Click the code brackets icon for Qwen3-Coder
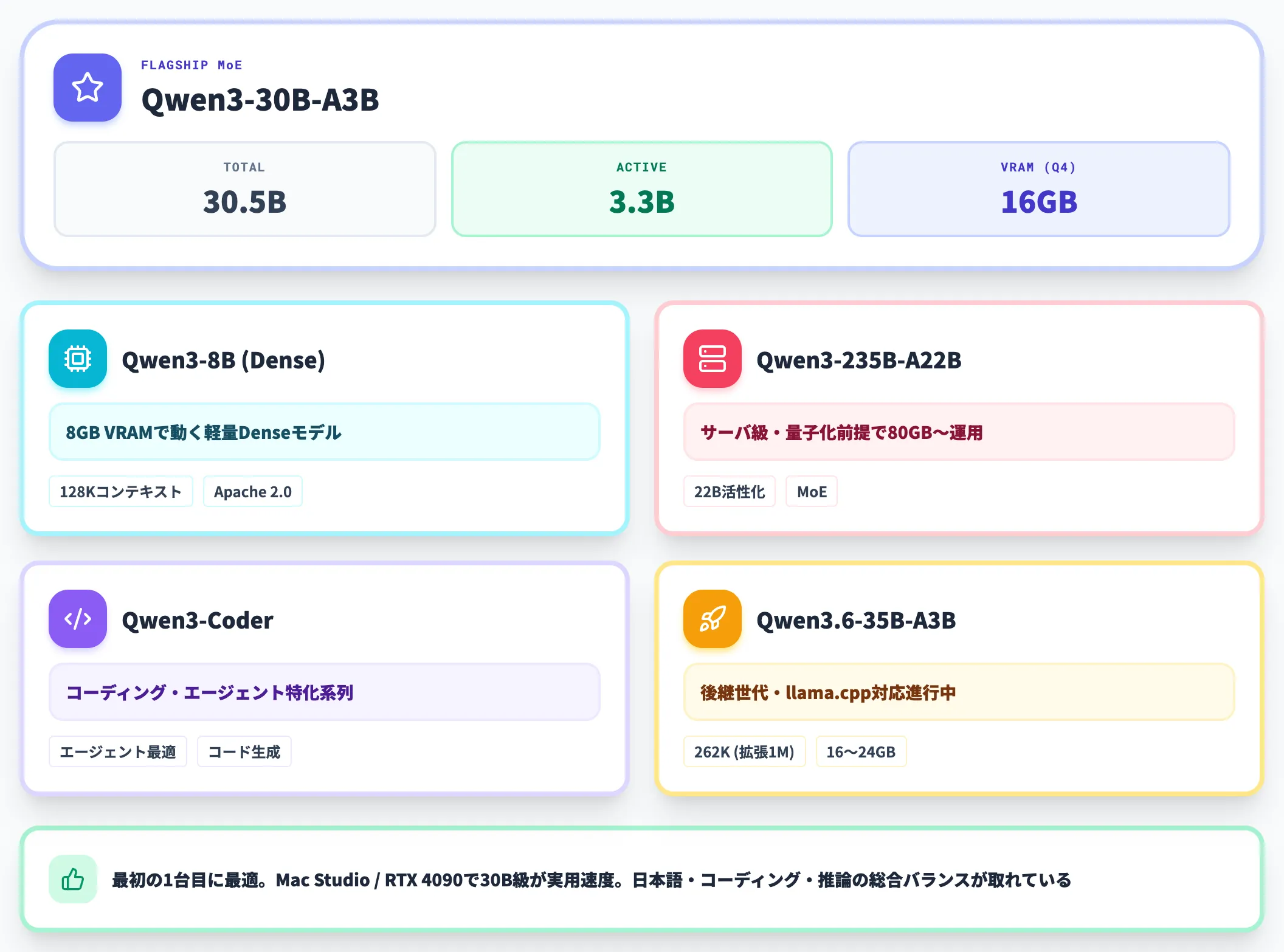This screenshot has height=952, width=1284. click(78, 619)
